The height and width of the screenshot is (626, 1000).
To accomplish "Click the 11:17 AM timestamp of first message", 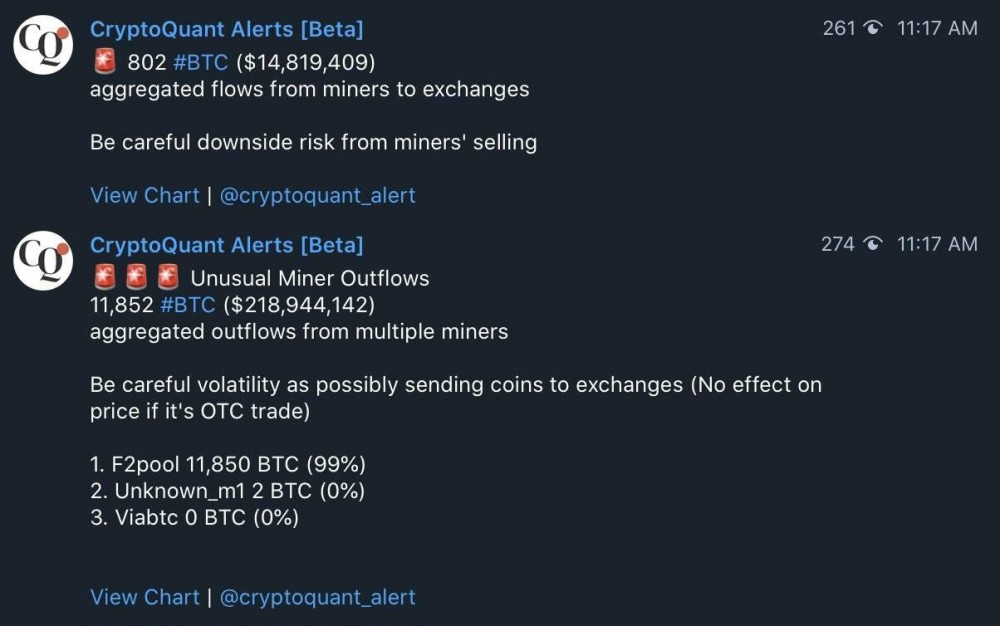I will [937, 29].
